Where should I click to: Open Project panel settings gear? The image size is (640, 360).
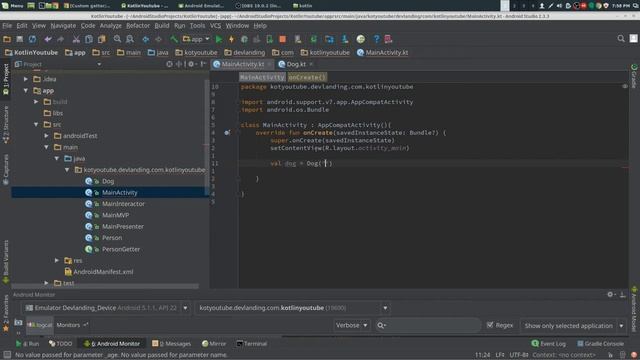click(191, 64)
